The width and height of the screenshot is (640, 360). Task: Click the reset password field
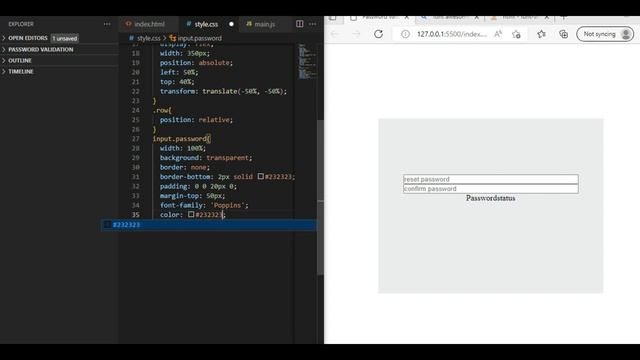[x=491, y=179]
